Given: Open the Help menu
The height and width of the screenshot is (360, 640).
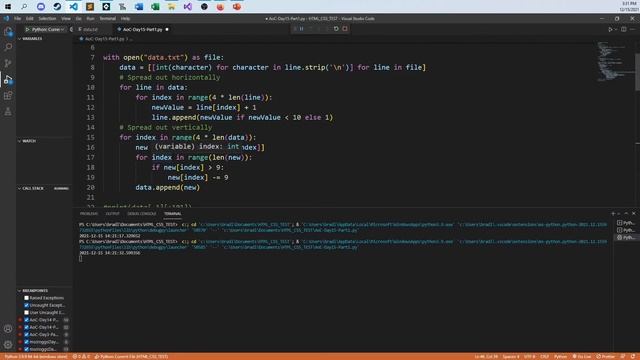Looking at the screenshot, I should click(x=125, y=18).
